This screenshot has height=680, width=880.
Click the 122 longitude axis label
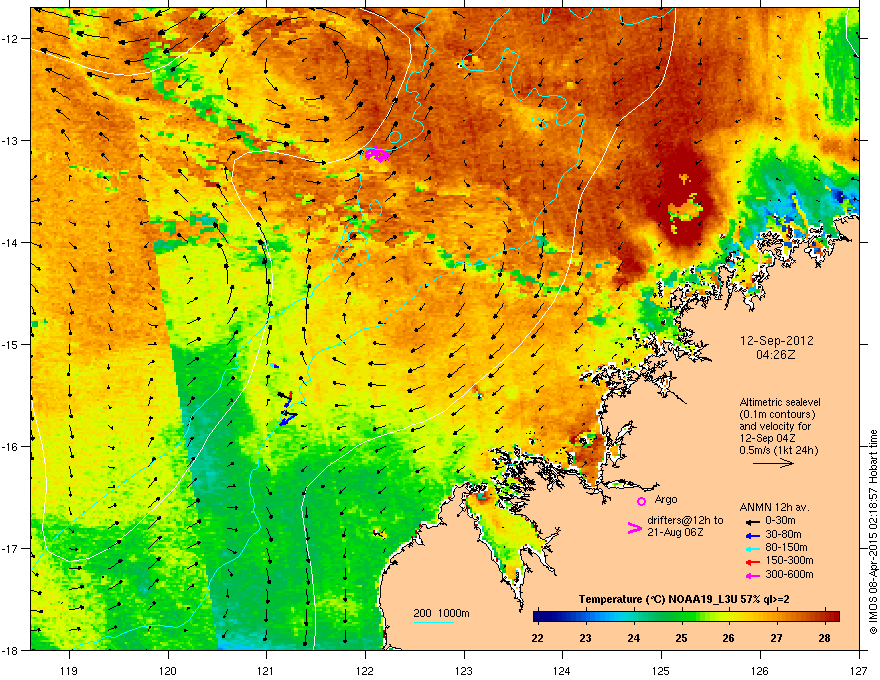(x=365, y=670)
